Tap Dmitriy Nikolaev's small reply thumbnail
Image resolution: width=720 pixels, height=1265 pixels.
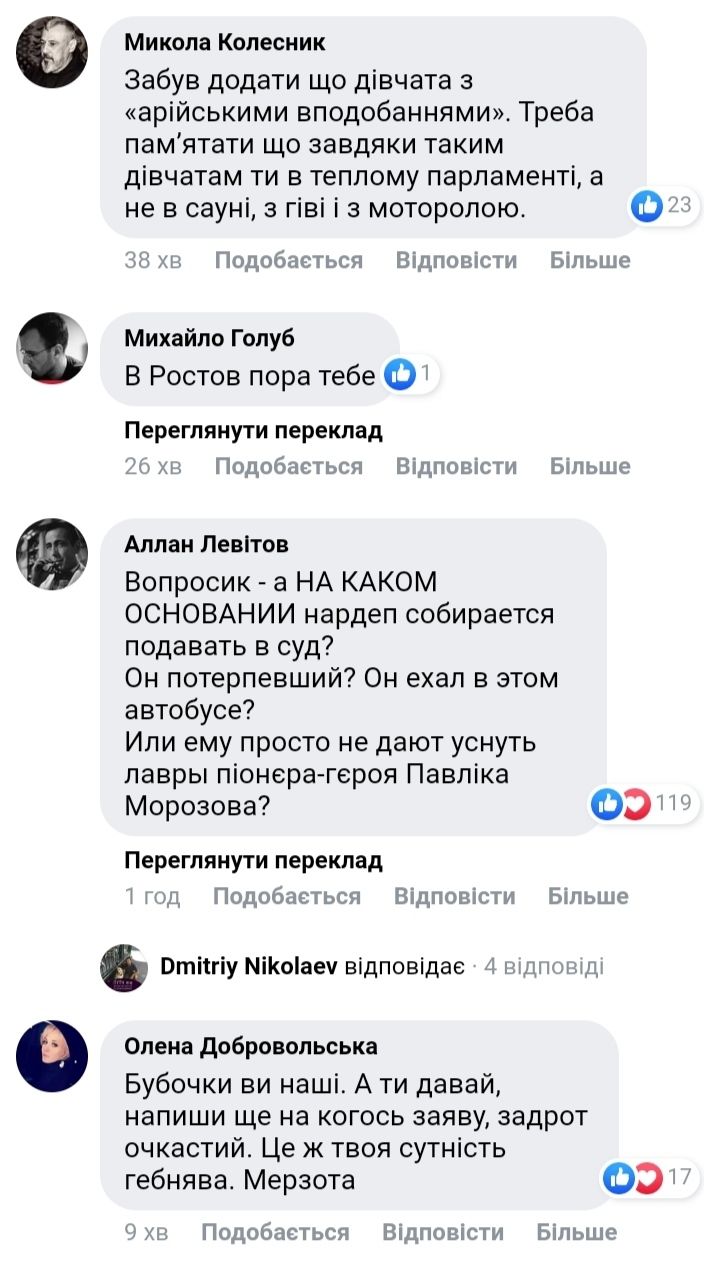[x=125, y=967]
